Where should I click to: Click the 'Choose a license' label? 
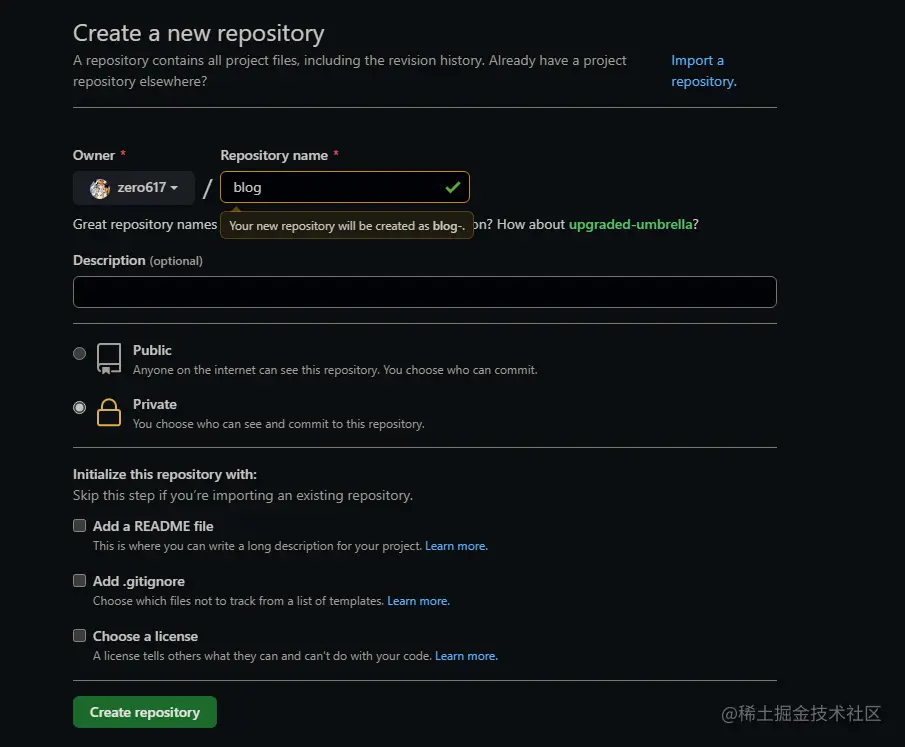[x=145, y=636]
